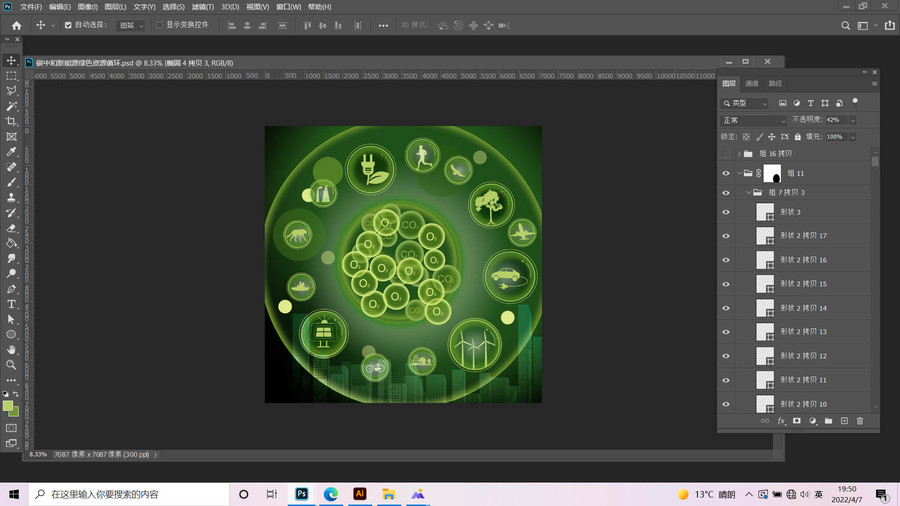Hide the 形状 3 layer

726,212
